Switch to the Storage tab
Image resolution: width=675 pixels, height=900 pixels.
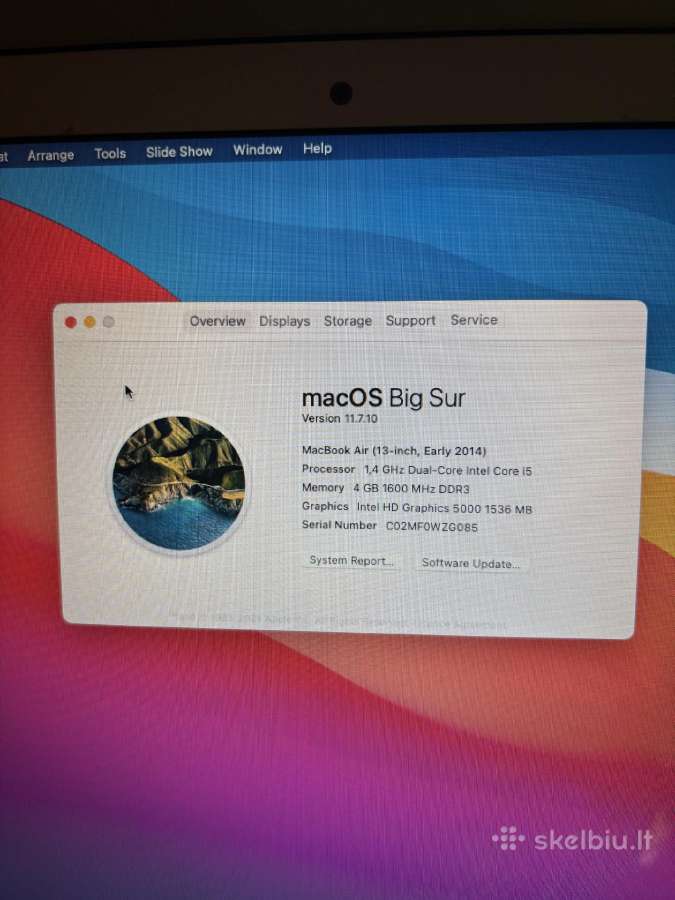tap(348, 321)
